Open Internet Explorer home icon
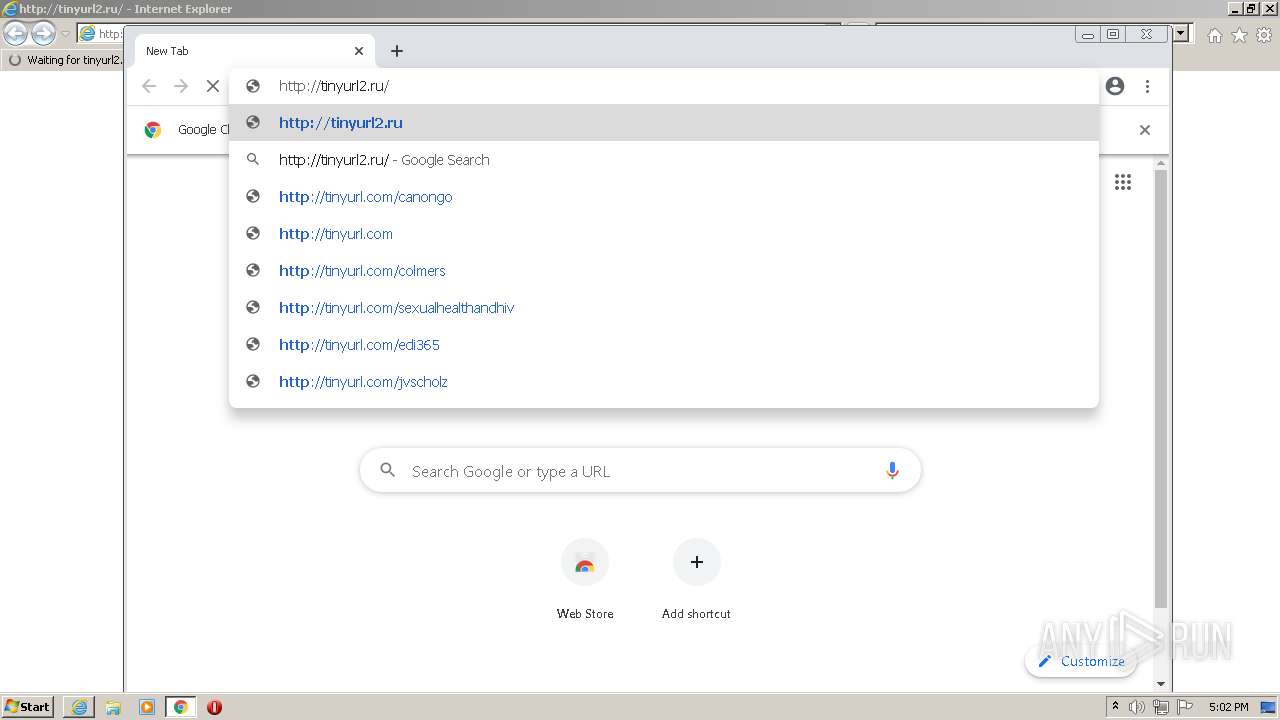The width and height of the screenshot is (1280, 720). (x=1214, y=35)
